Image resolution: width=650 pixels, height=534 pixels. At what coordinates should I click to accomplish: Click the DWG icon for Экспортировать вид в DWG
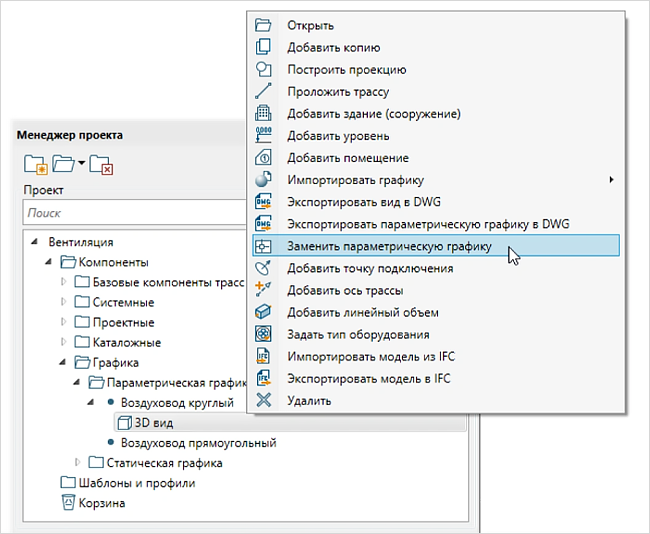pos(264,202)
